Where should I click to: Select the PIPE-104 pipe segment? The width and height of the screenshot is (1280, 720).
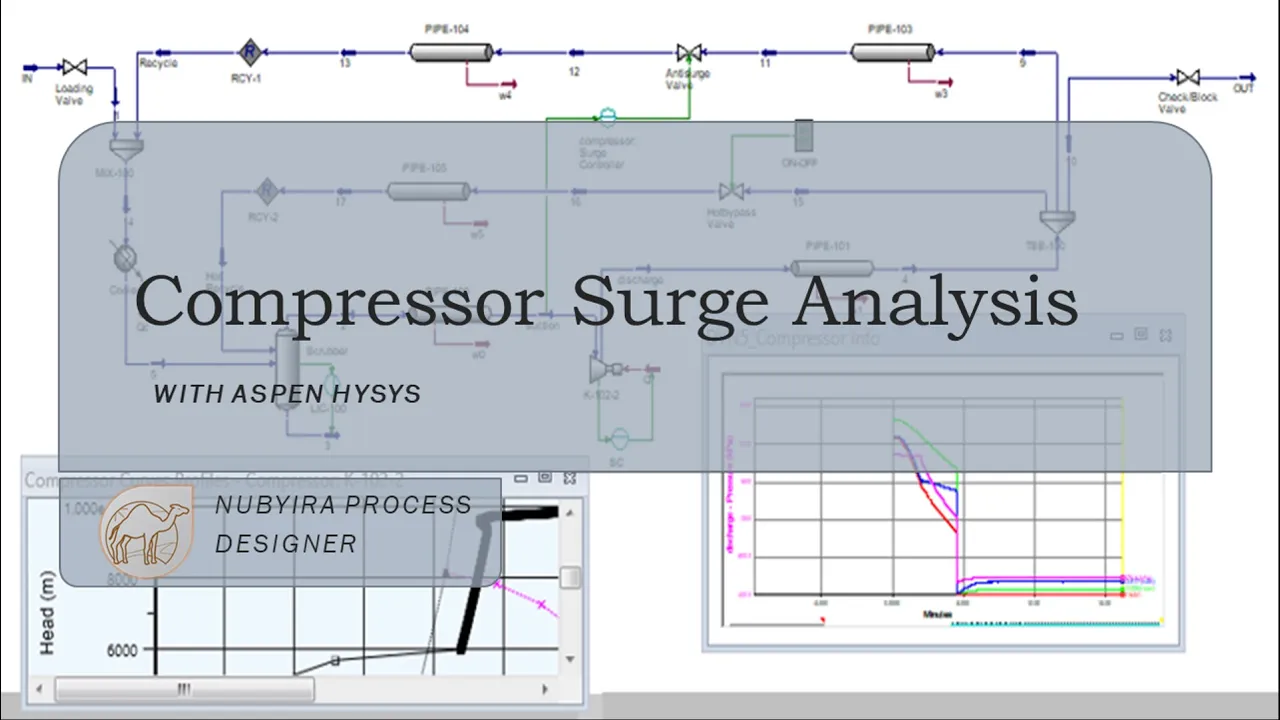click(x=451, y=52)
